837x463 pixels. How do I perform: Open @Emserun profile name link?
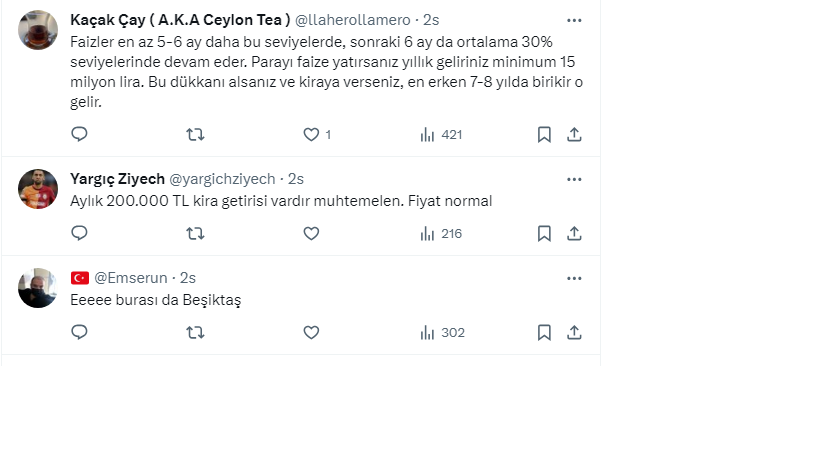(x=131, y=278)
